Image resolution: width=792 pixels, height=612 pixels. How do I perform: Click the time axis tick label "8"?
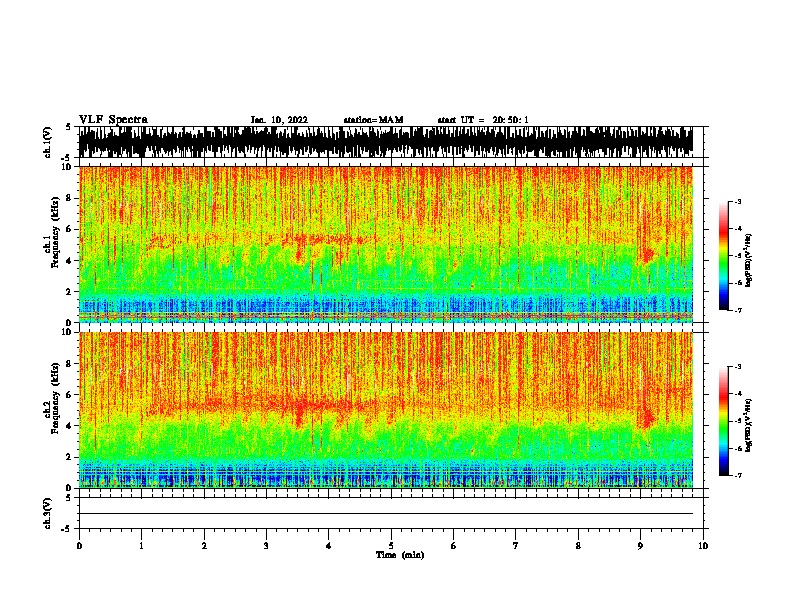[x=578, y=546]
